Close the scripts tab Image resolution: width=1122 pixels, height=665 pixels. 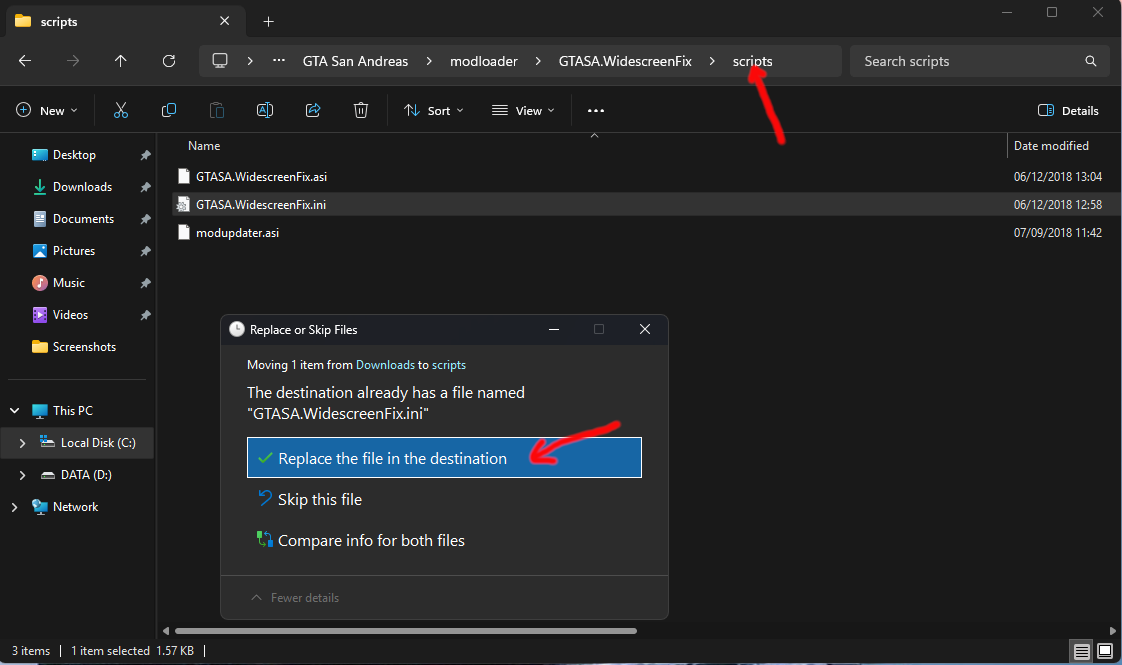point(225,21)
